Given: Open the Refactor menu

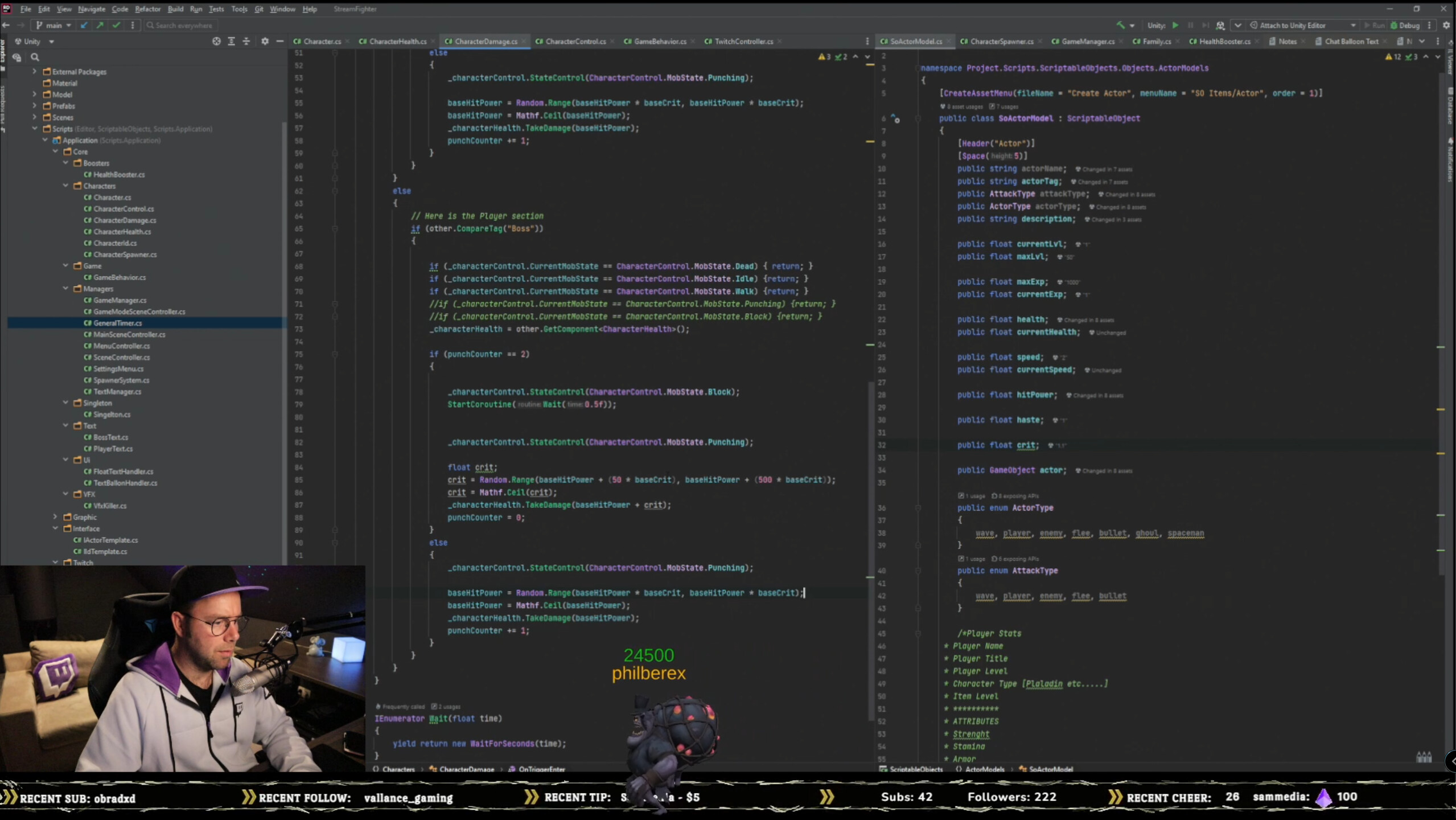Looking at the screenshot, I should point(148,9).
